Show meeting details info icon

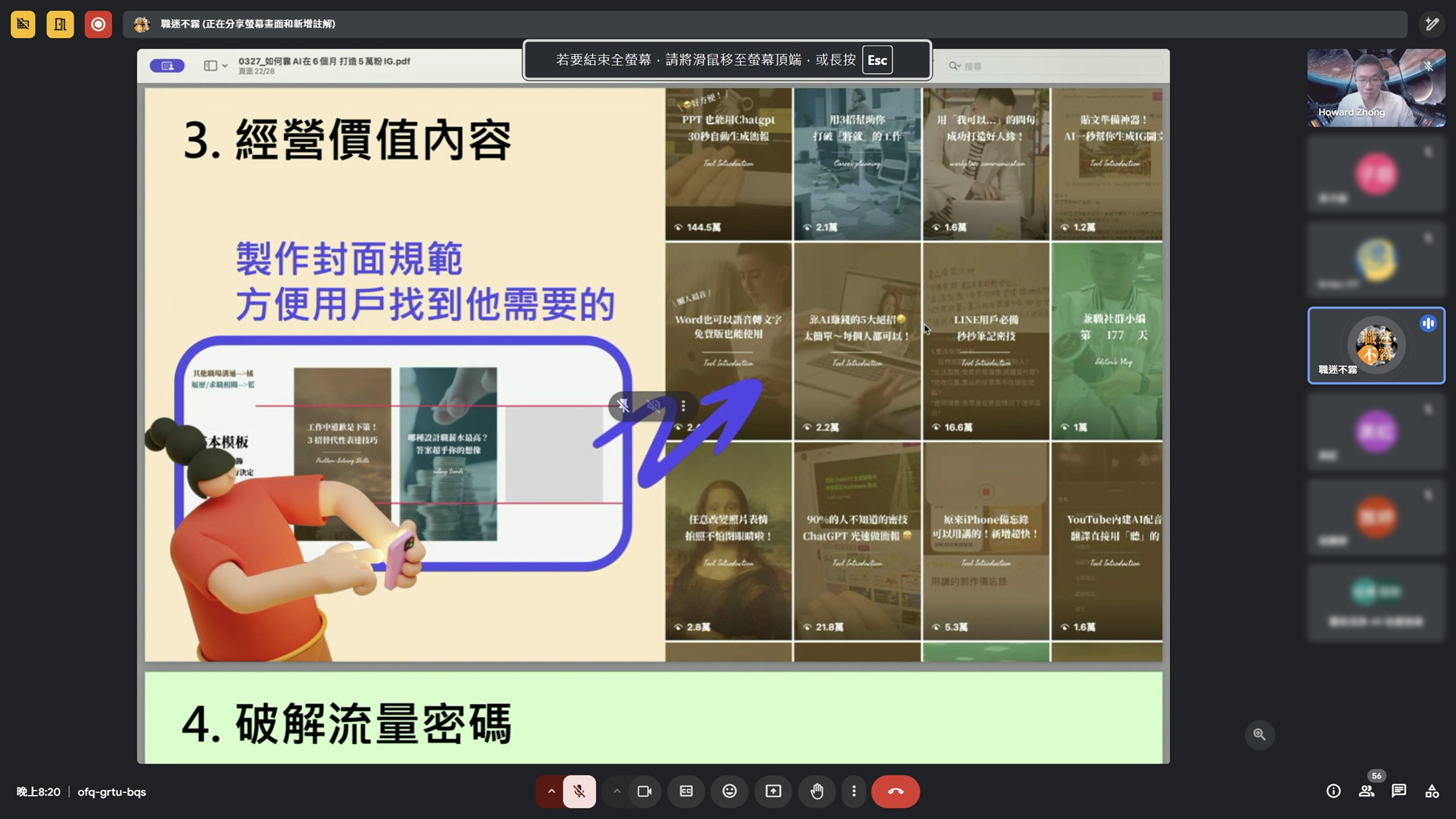coord(1333,791)
